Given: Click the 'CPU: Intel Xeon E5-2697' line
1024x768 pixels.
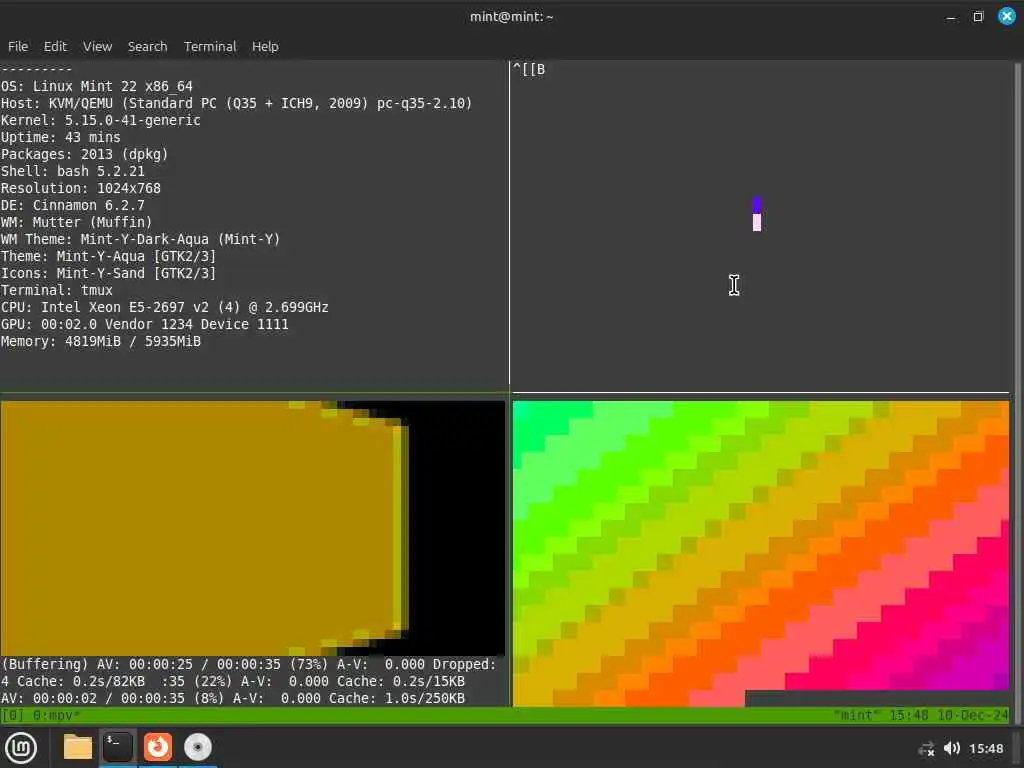Looking at the screenshot, I should coord(165,307).
